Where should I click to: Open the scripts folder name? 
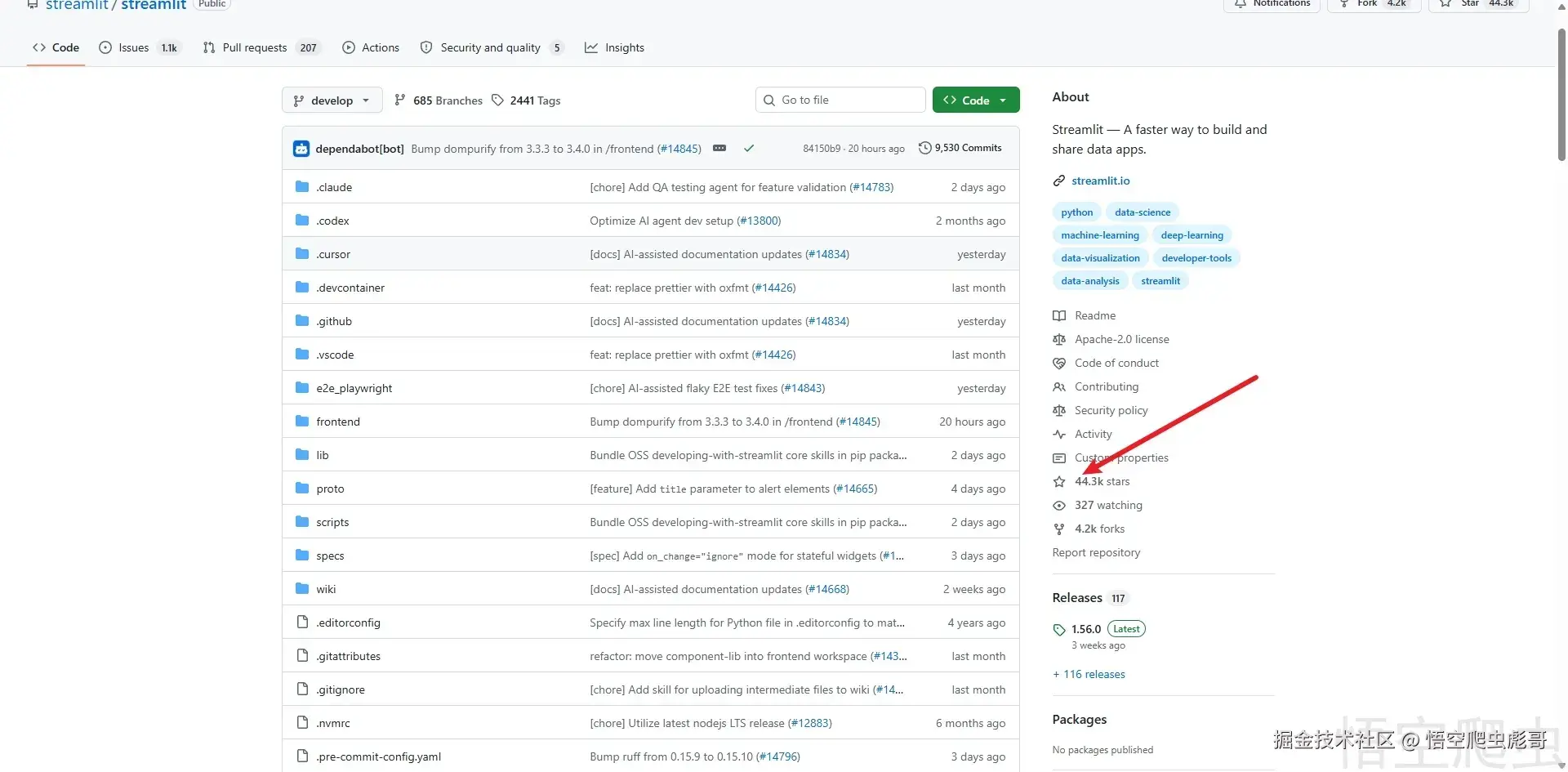click(332, 522)
